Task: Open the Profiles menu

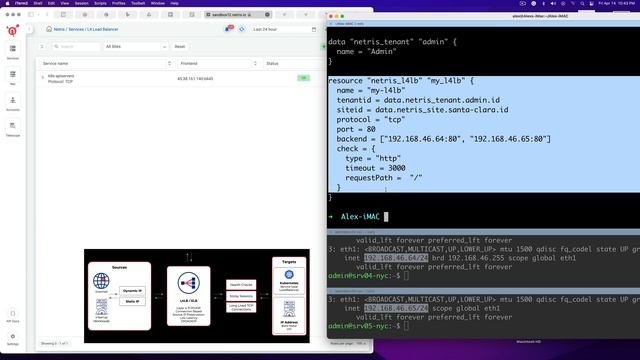Action: [x=118, y=3]
